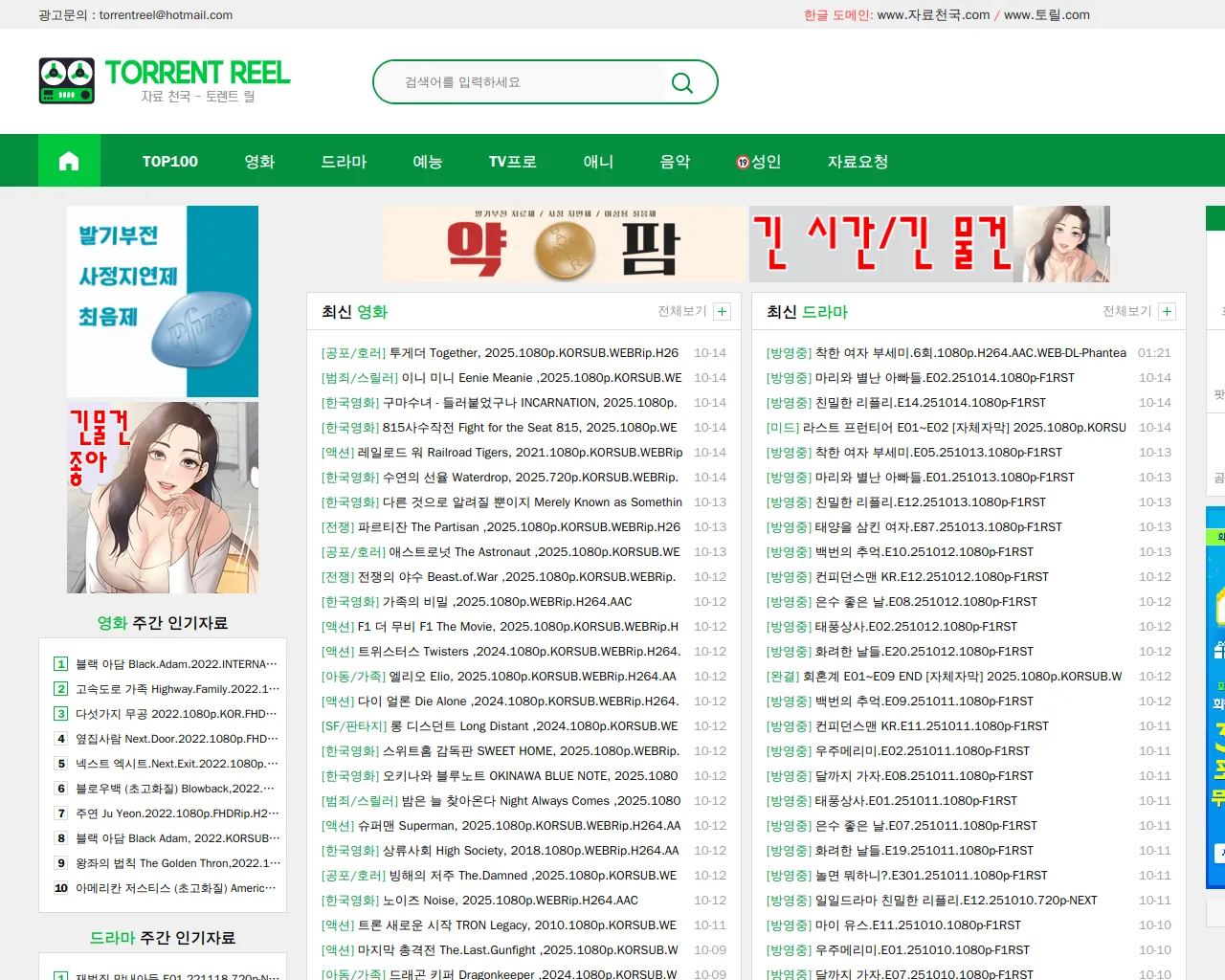
Task: View all latest movies via 전체보기
Action: pyautogui.click(x=682, y=311)
